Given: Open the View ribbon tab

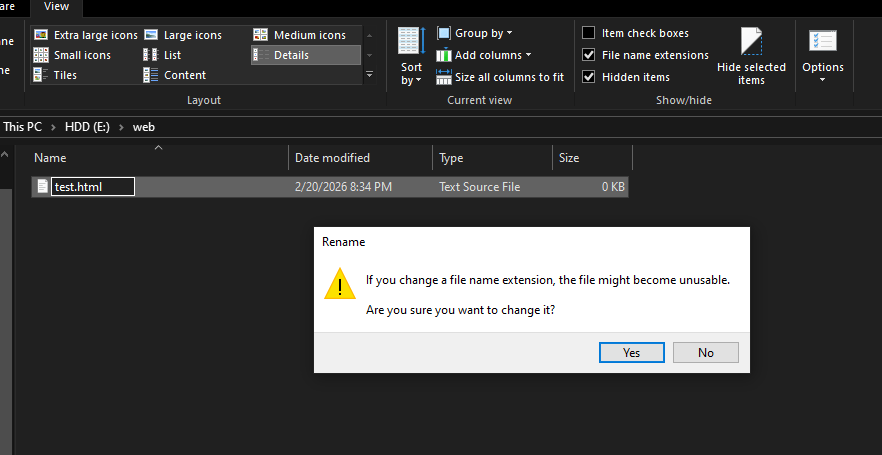Looking at the screenshot, I should [x=56, y=7].
